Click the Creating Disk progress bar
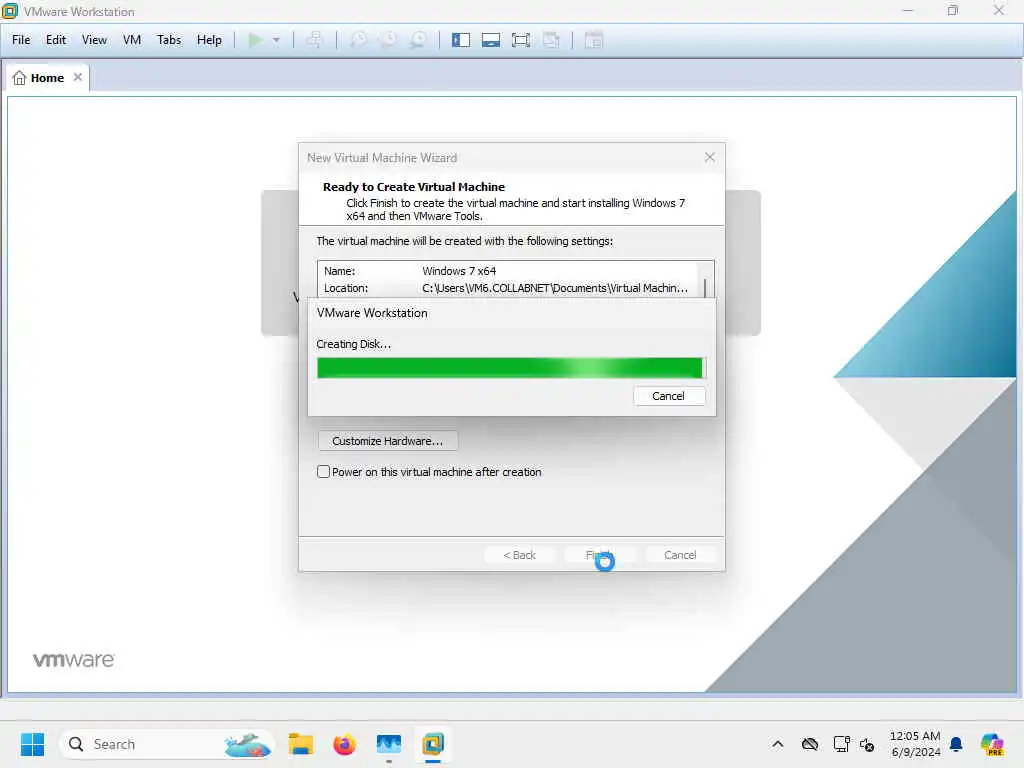This screenshot has width=1024, height=768. [511, 368]
